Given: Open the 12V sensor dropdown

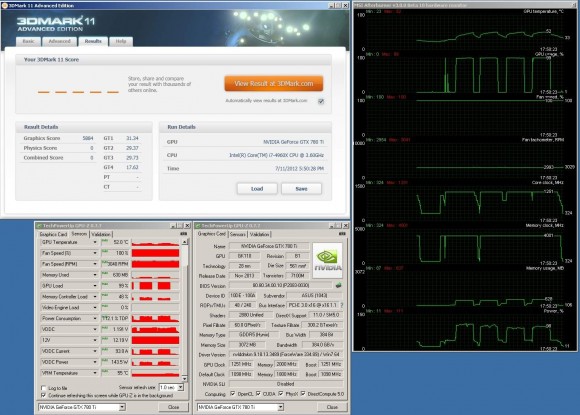Looking at the screenshot, I should [x=95, y=340].
